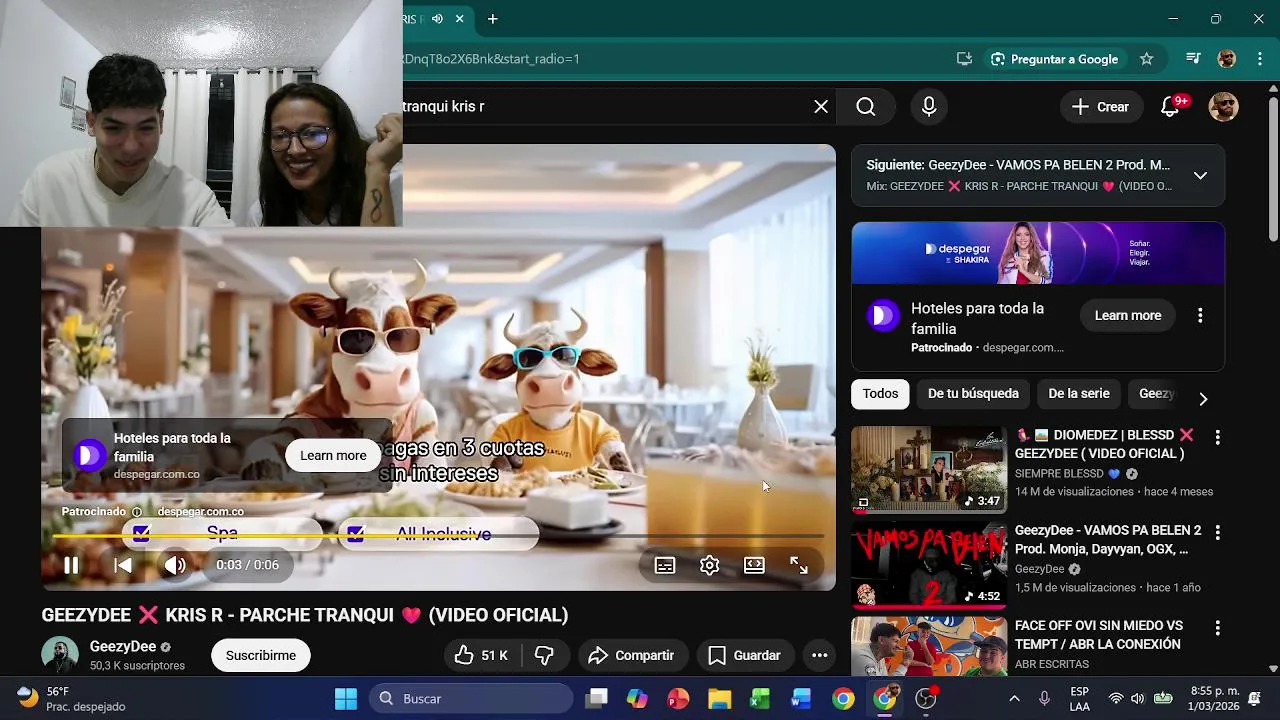Click ad info icon next to Patrocinado
This screenshot has height=720, width=1280.
137,512
